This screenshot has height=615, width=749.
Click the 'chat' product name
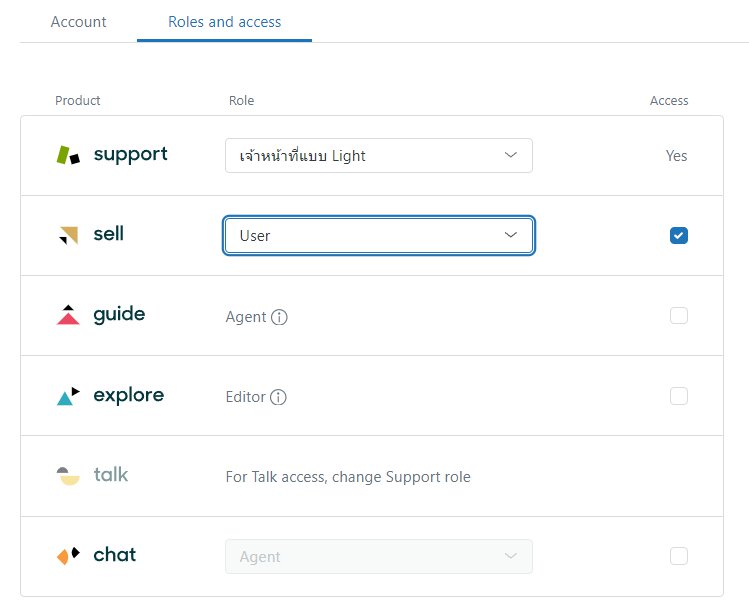coord(115,555)
